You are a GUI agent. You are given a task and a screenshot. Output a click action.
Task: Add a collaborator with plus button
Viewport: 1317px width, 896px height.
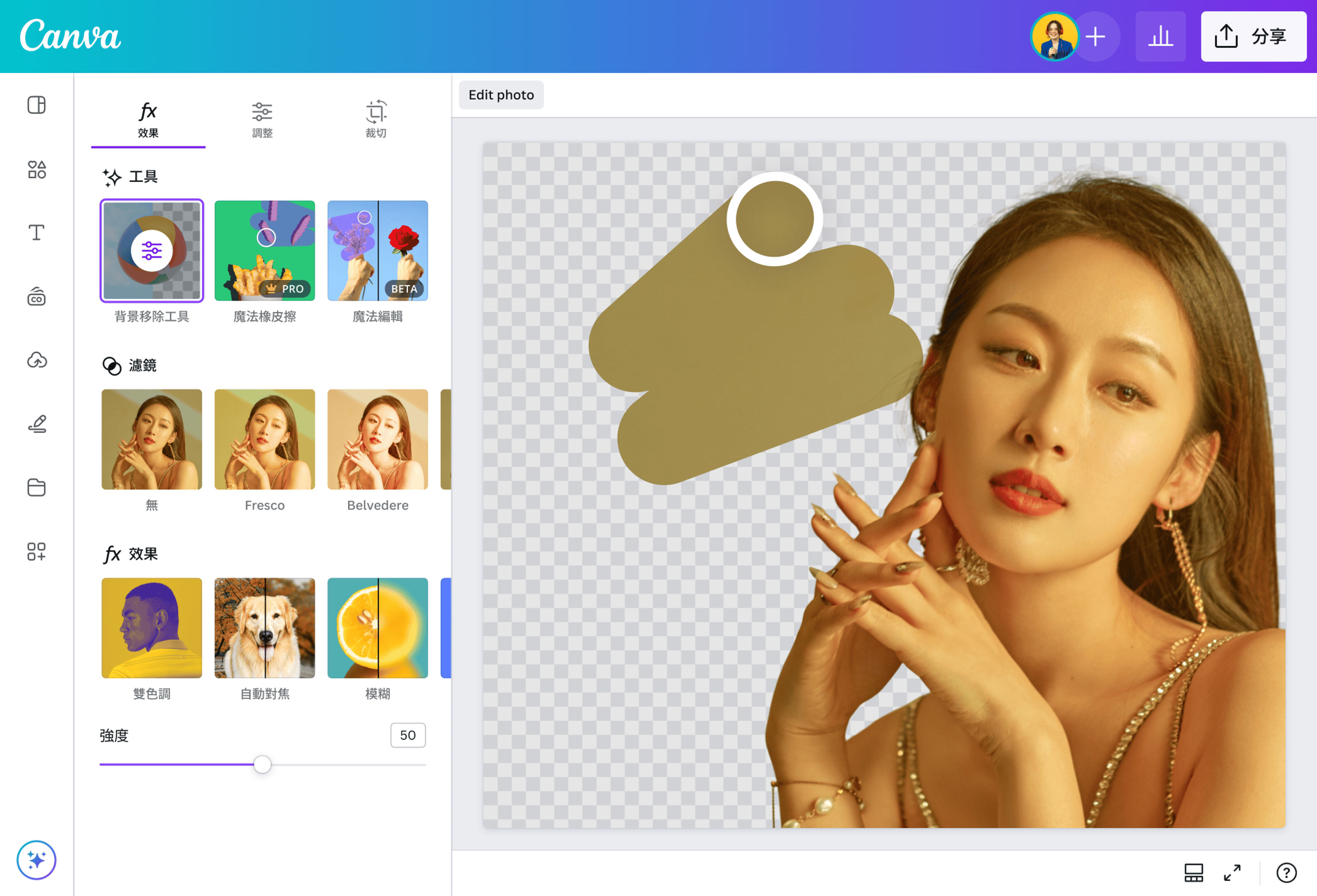click(x=1096, y=37)
